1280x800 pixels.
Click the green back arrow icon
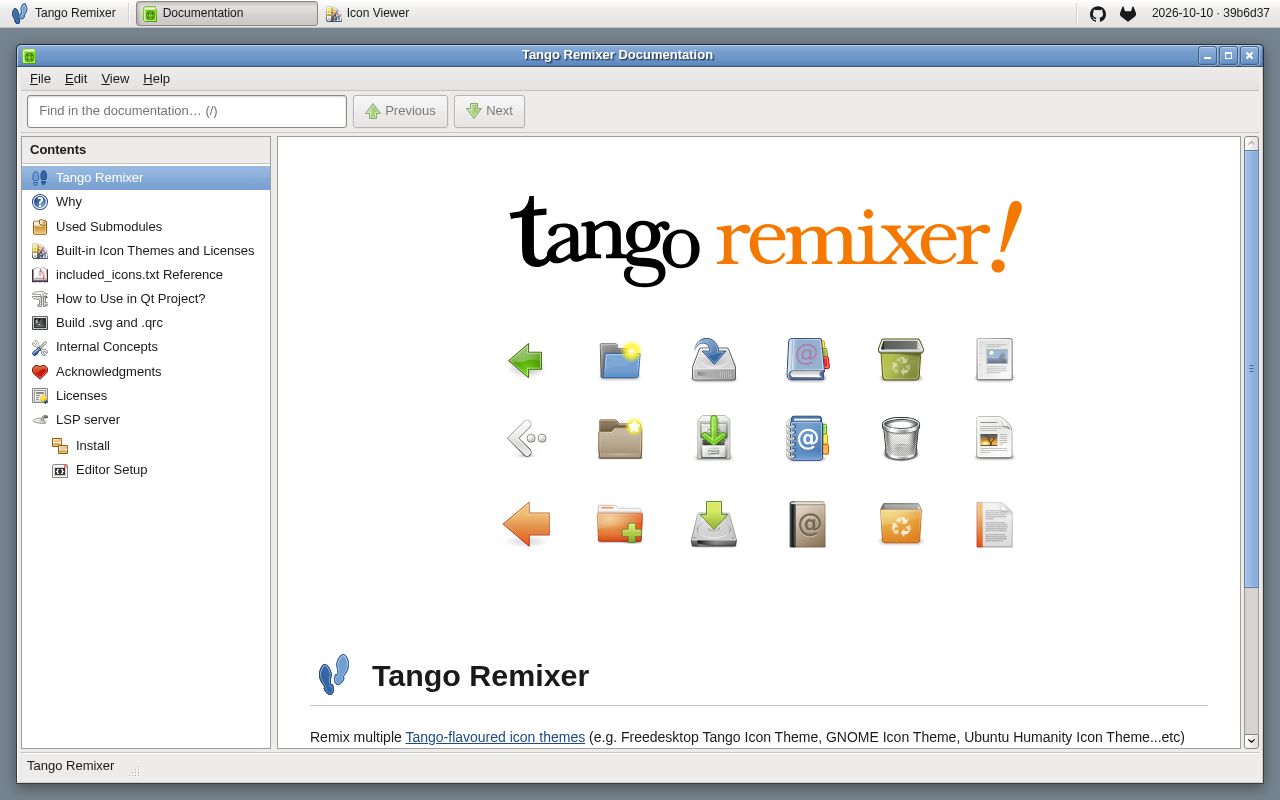tap(525, 360)
